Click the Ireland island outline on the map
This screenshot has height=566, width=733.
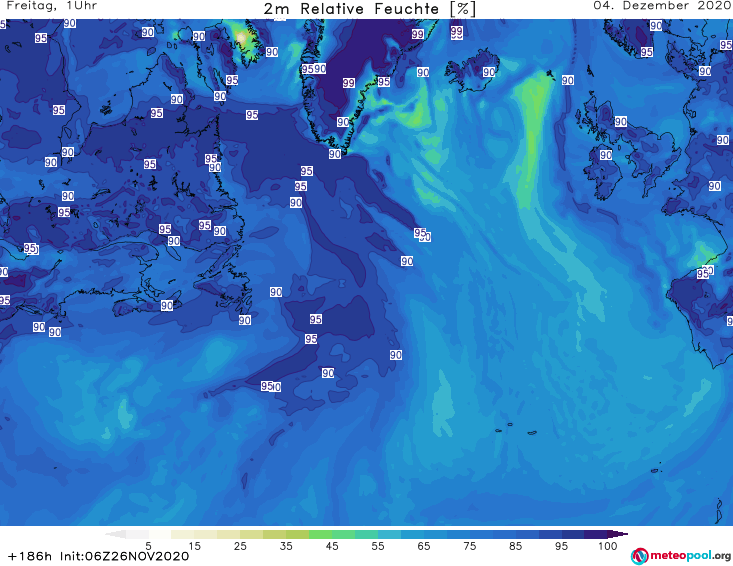604,172
